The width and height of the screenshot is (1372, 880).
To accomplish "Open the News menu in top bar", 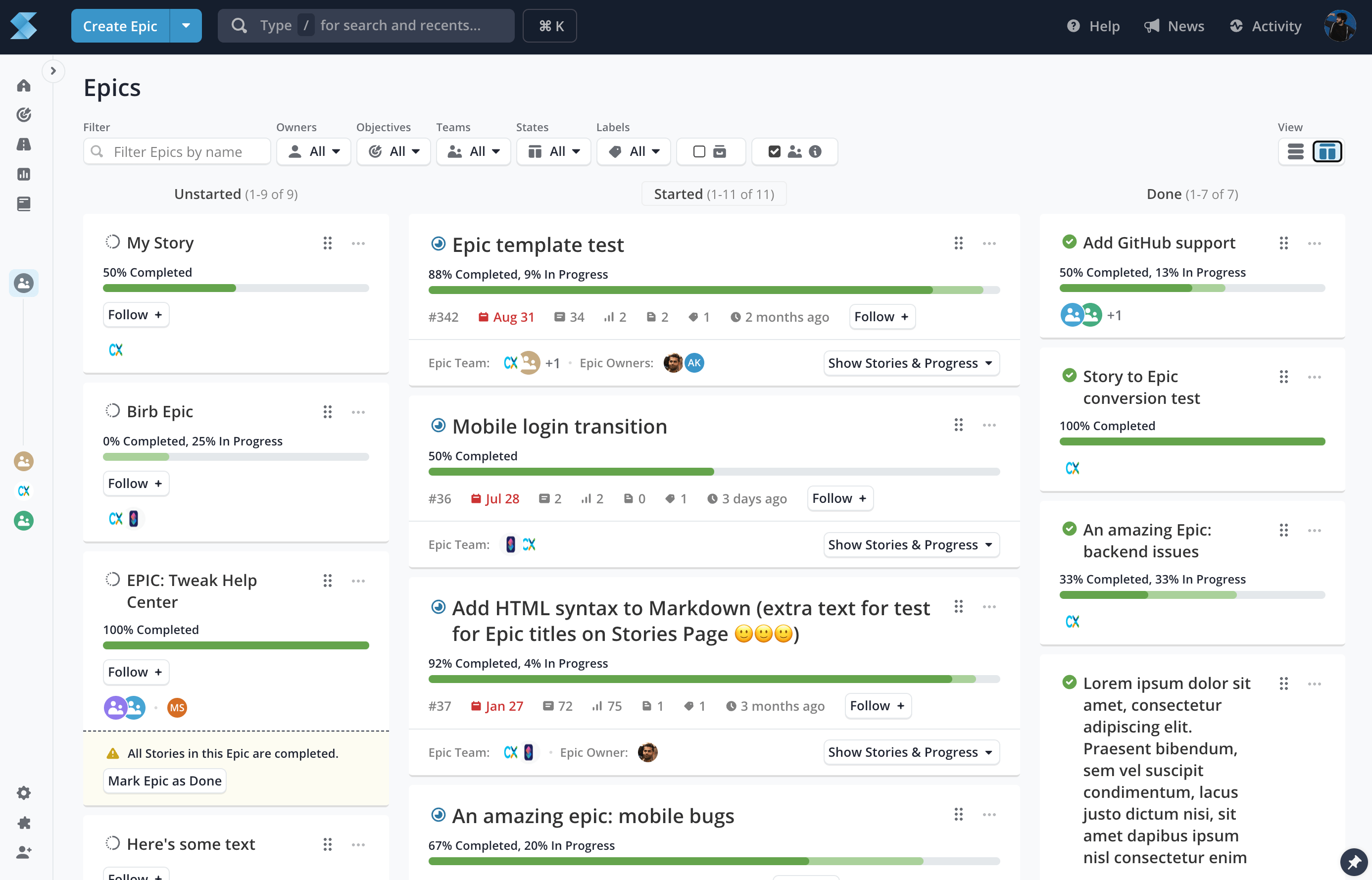I will tap(1175, 26).
